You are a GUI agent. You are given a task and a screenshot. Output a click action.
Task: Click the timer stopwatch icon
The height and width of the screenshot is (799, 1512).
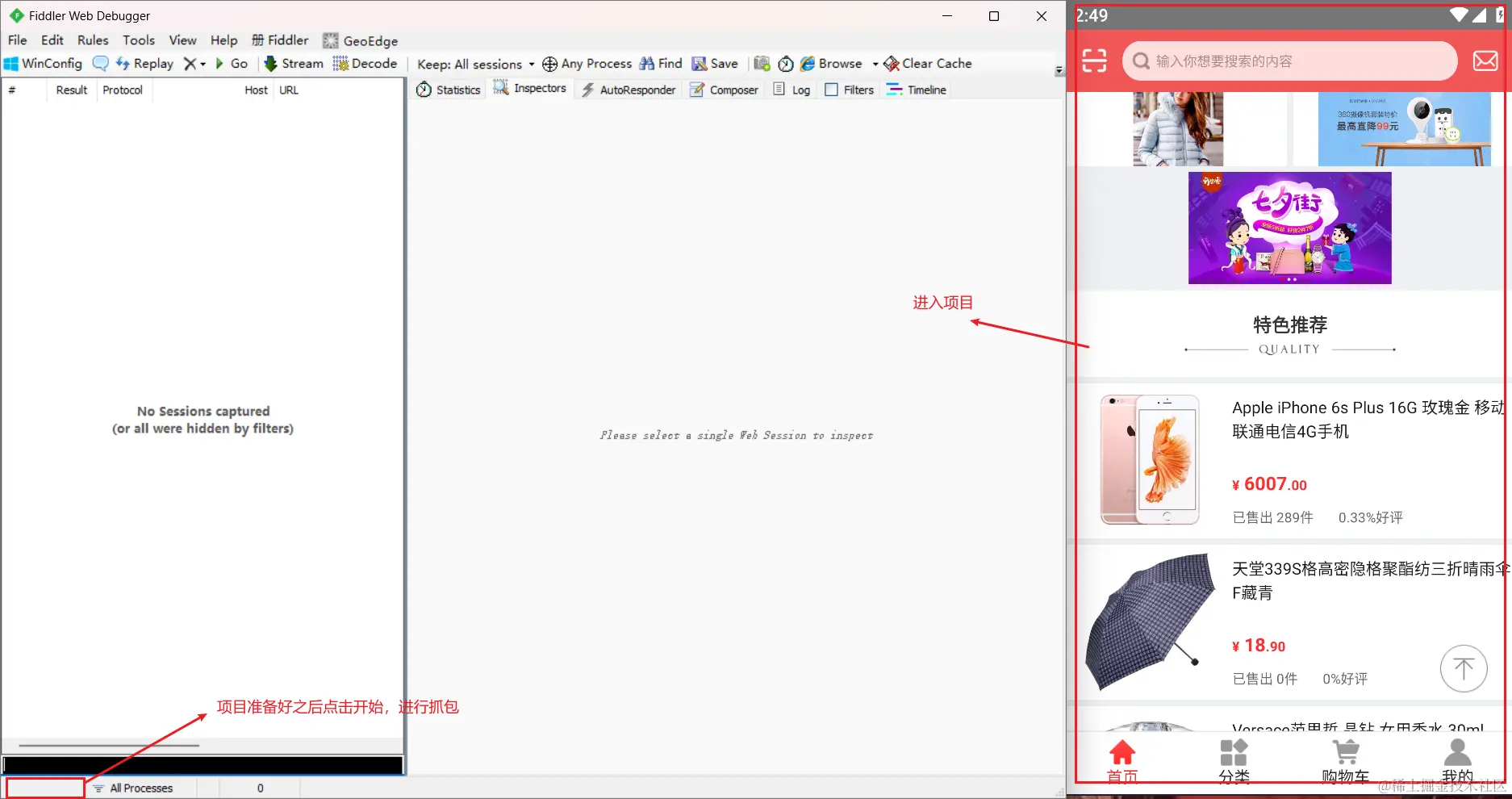coord(785,63)
